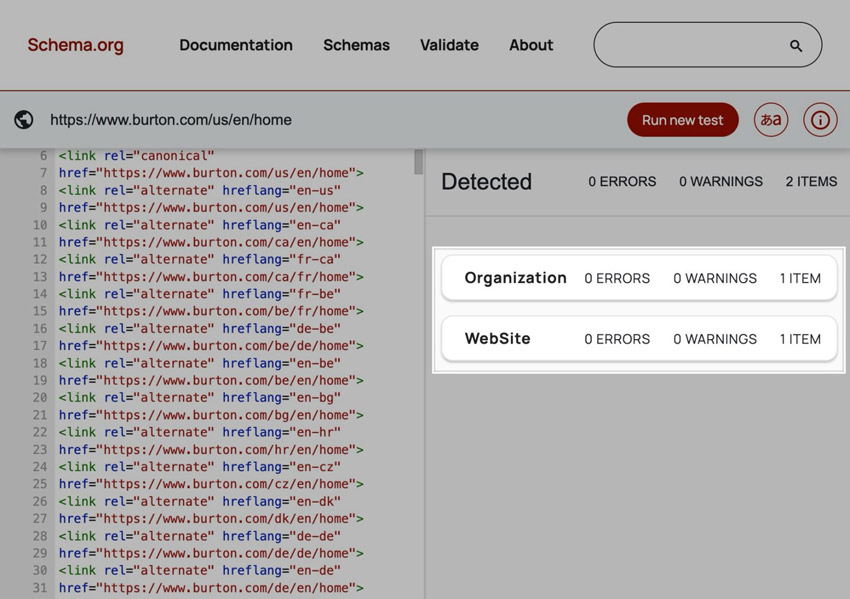Click the search magnifier icon

[795, 46]
